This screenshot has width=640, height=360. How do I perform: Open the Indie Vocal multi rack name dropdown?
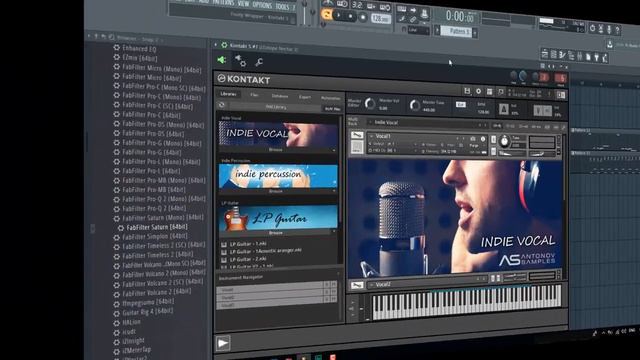pos(370,122)
